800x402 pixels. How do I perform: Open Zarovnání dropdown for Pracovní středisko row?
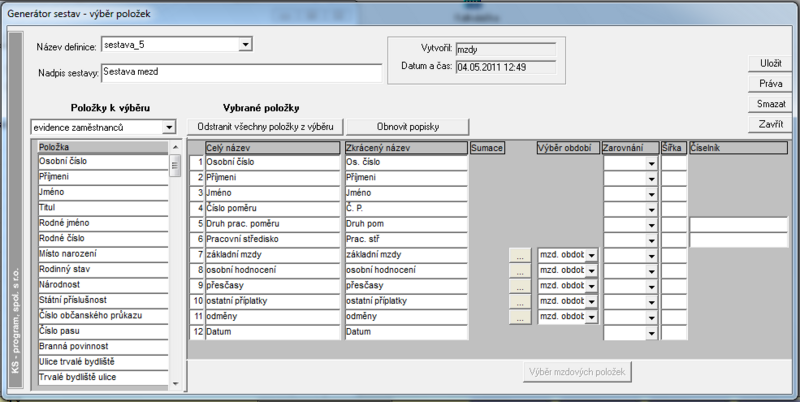click(x=651, y=240)
